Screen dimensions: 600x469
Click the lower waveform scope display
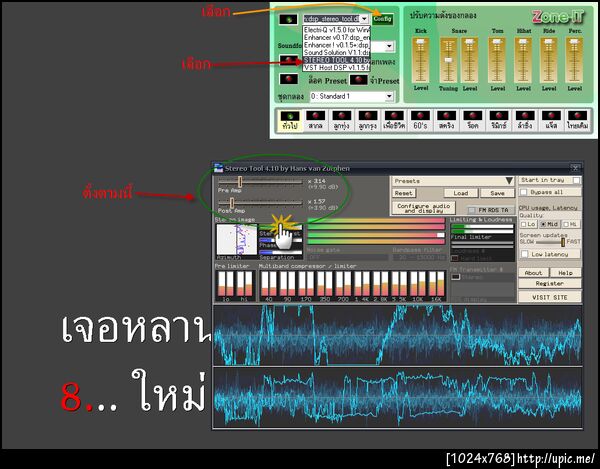click(x=397, y=397)
